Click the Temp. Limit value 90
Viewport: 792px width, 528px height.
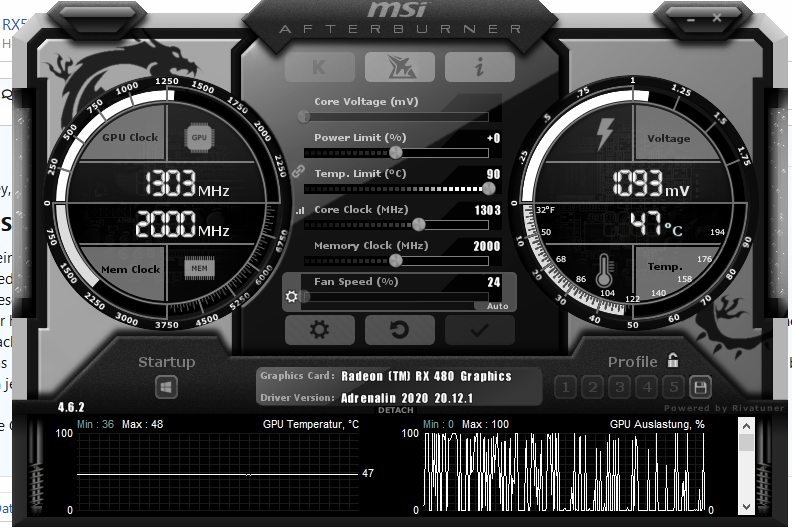coord(493,174)
